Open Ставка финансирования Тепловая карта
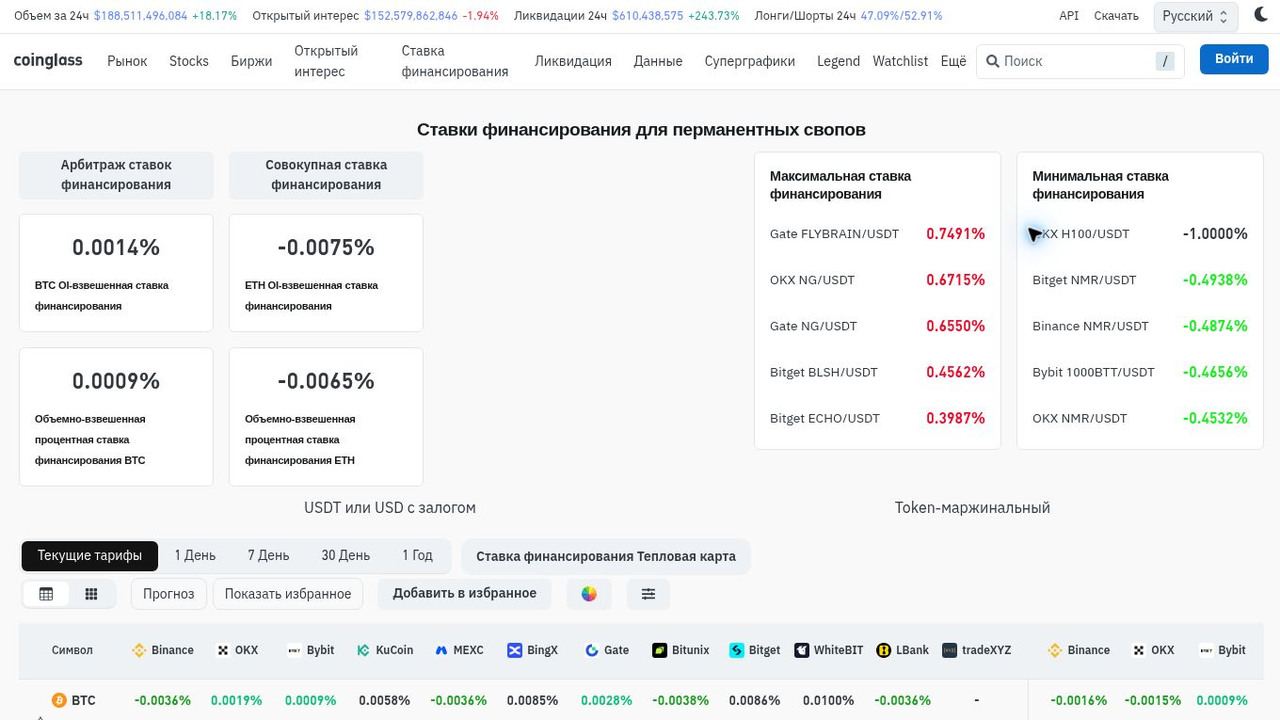Image resolution: width=1280 pixels, height=720 pixels. tap(606, 556)
